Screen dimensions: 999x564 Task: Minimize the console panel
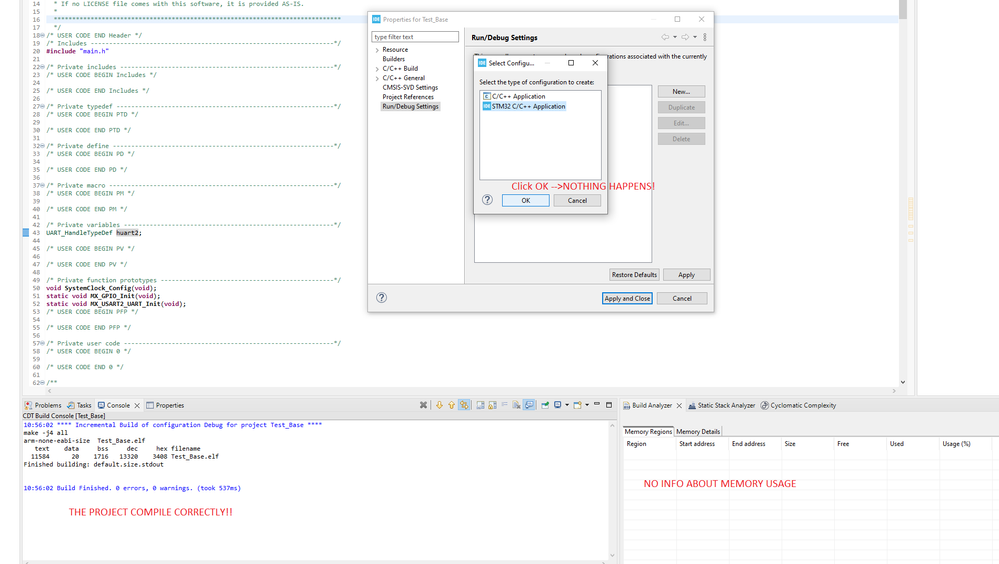point(597,405)
